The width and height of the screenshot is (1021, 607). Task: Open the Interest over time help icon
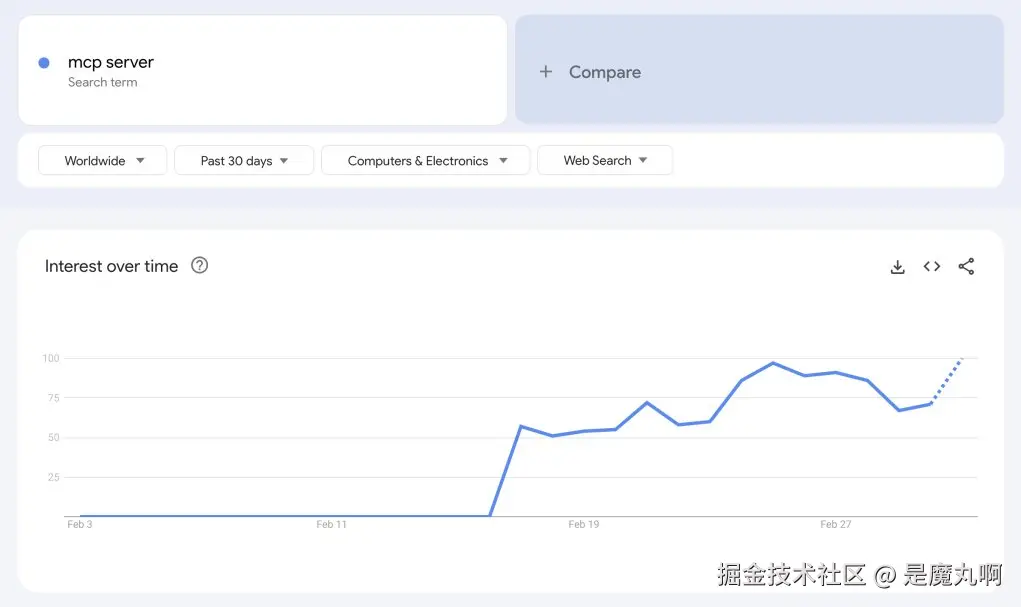(x=199, y=265)
